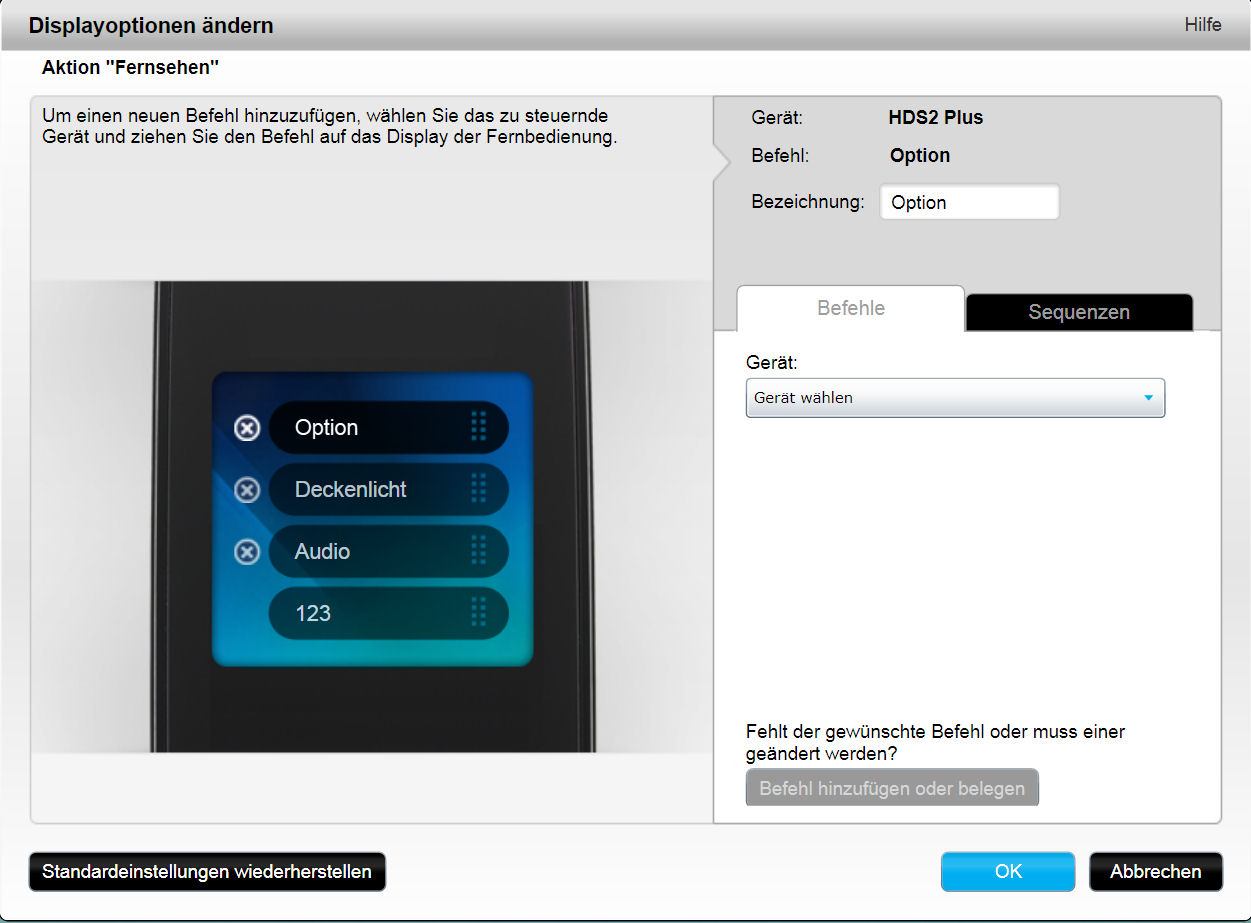
Task: Click Standardeinstellungen wiederherstellen button
Action: click(207, 871)
